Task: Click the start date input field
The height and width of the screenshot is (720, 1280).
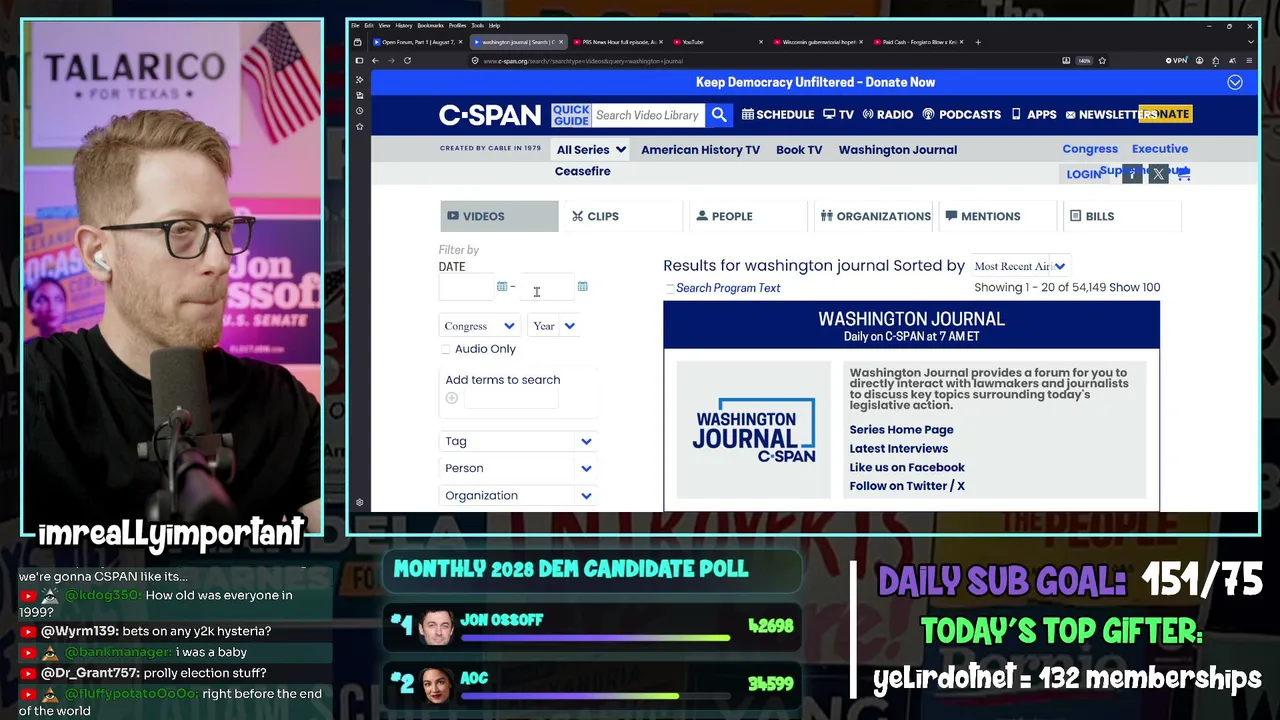Action: tap(466, 288)
